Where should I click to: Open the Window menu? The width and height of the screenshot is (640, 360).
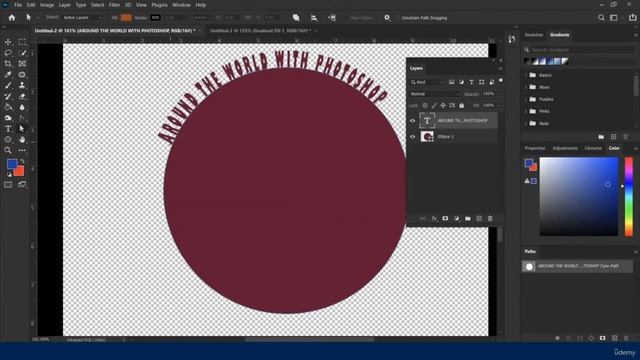pyautogui.click(x=181, y=5)
